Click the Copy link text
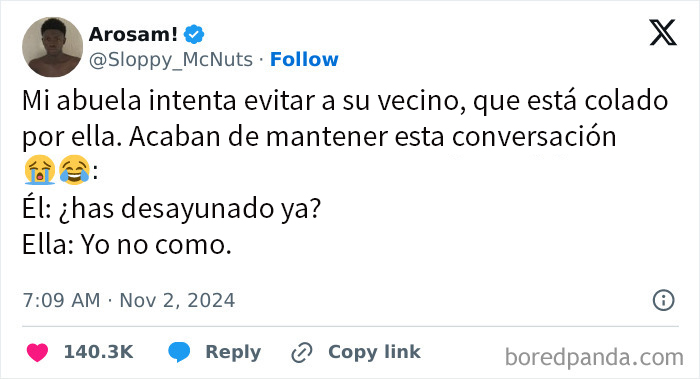Screen dimensions: 700x379 pyautogui.click(x=374, y=352)
